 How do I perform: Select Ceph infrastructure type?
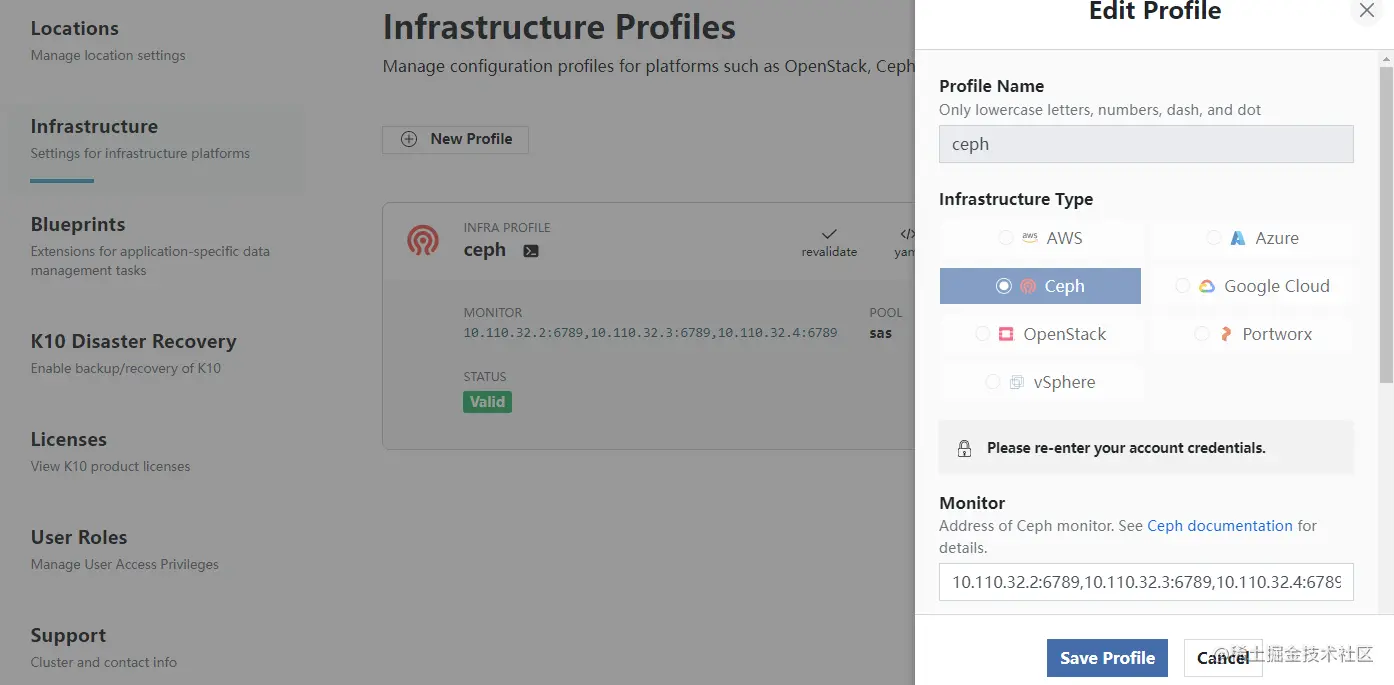click(1040, 286)
